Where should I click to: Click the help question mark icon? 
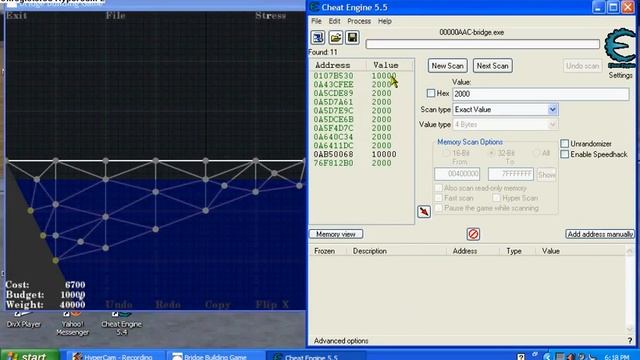[x=629, y=340]
